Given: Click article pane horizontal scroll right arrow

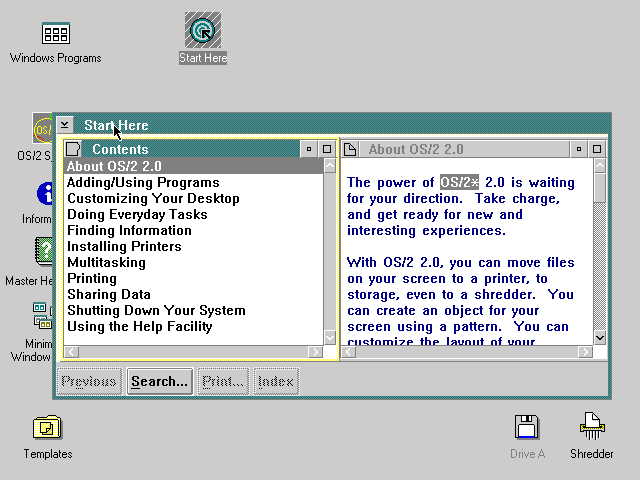Looking at the screenshot, I should tap(585, 352).
